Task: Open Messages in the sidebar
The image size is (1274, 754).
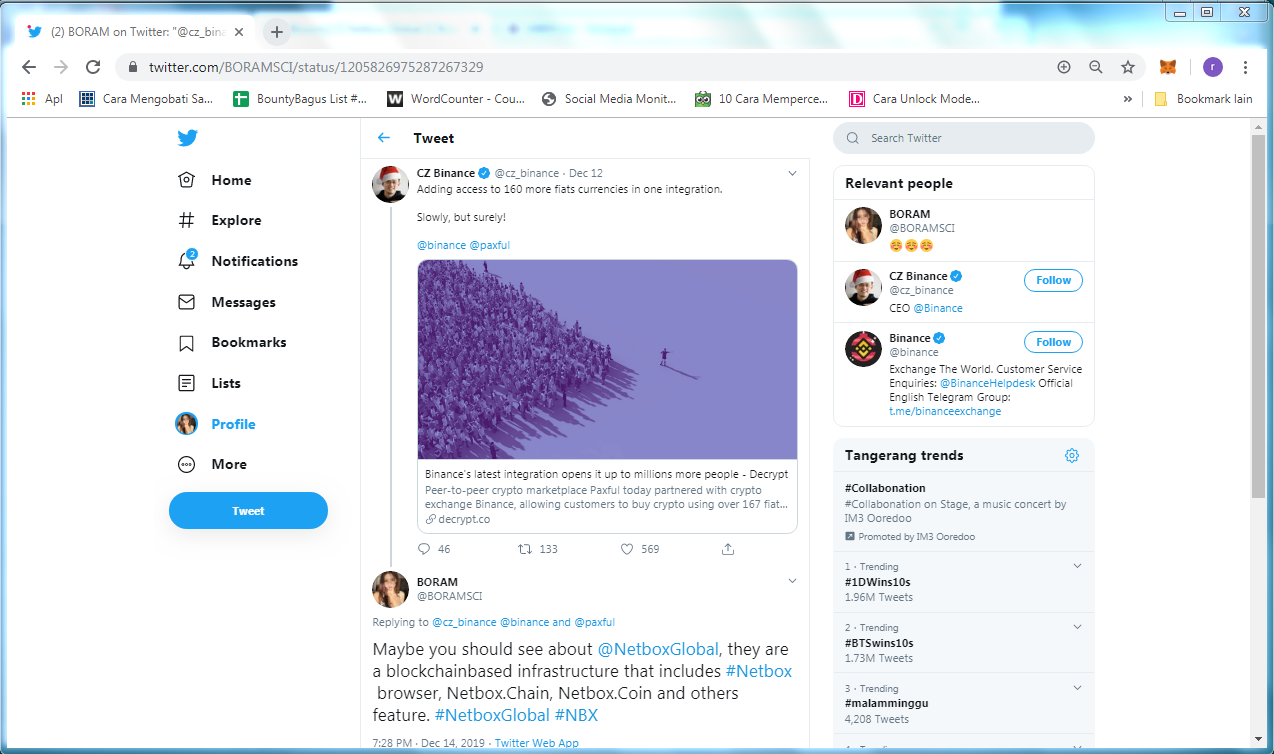Action: click(x=226, y=302)
